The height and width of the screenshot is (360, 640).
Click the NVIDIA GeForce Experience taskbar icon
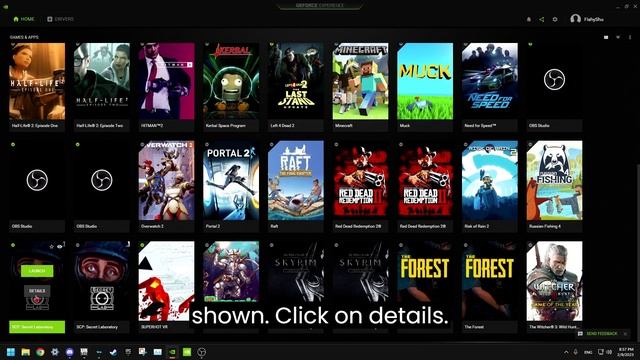(x=172, y=352)
